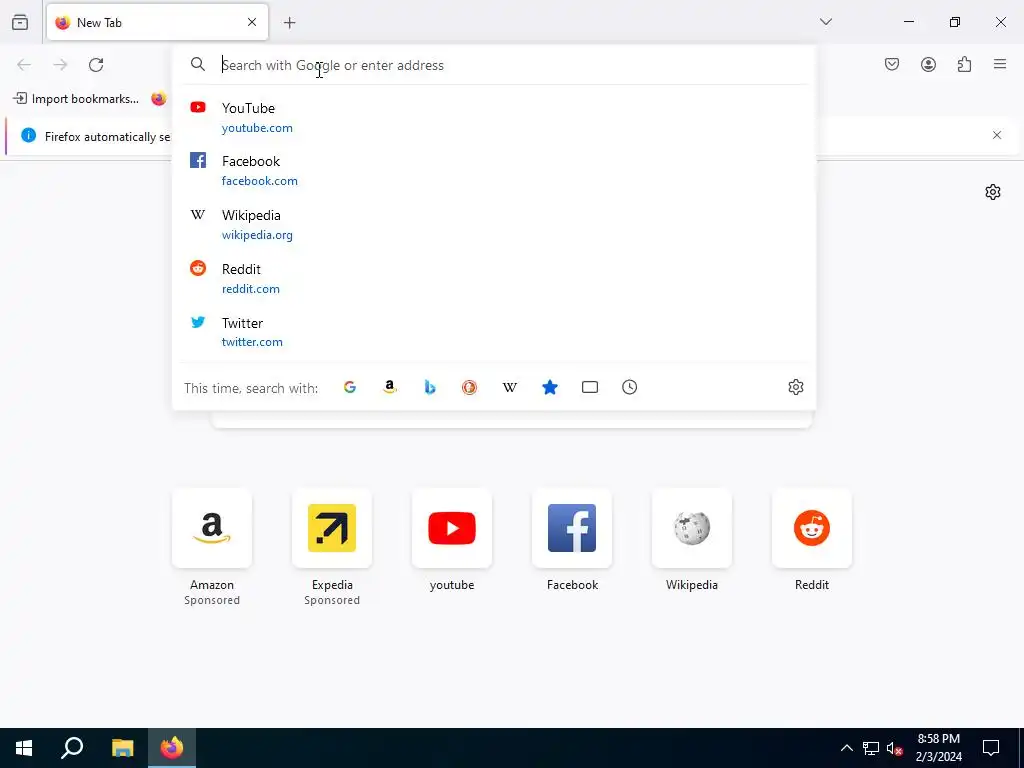
Task: Open taskbar clock and date
Action: pos(938,748)
